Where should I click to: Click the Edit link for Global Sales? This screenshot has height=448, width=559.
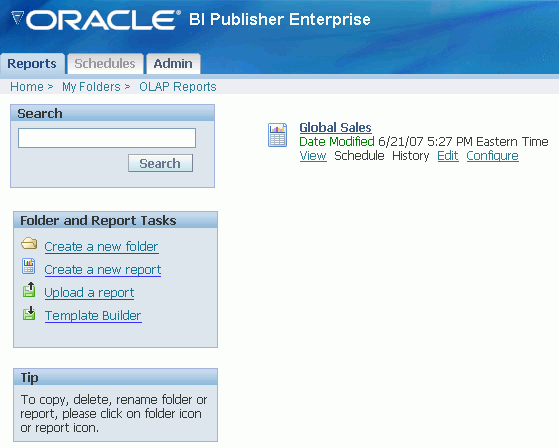pyautogui.click(x=448, y=156)
